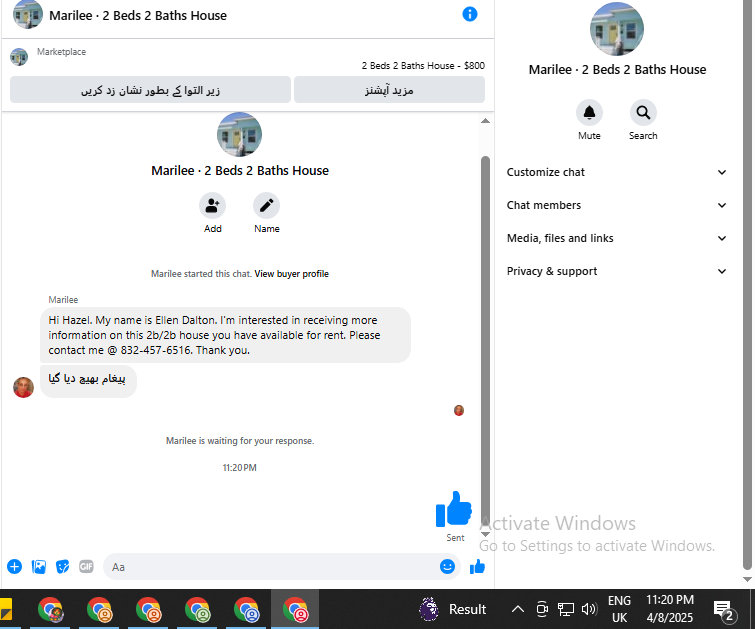Screen dimensions: 755x629
Task: Expand Chat members section
Action: (616, 205)
